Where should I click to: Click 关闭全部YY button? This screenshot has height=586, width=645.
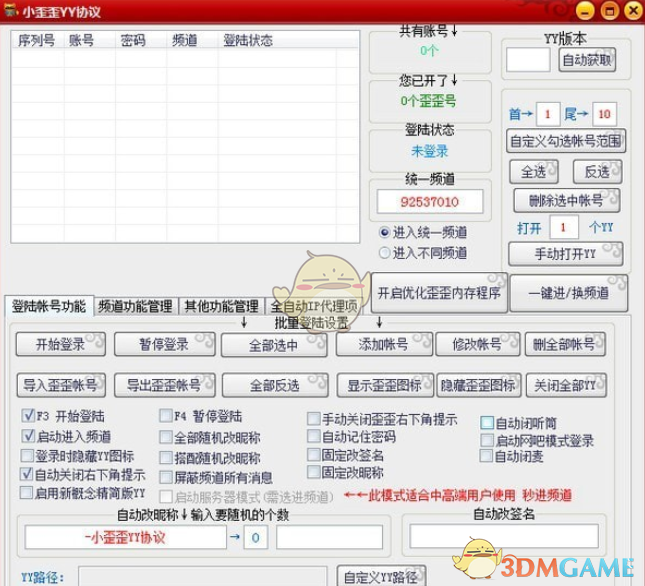566,385
